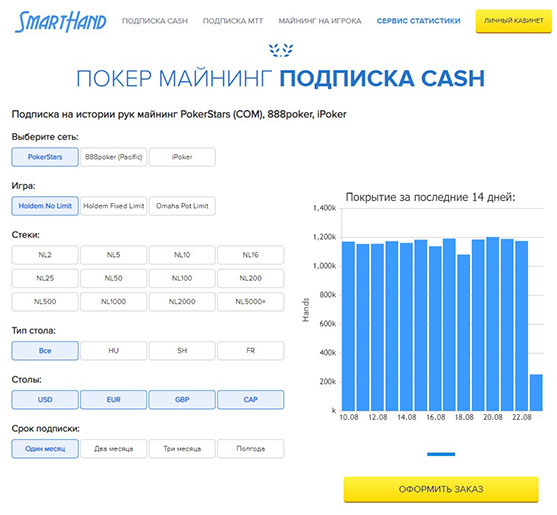Screen dimensions: 557x515
Task: Toggle the NL5 stake
Action: tap(114, 255)
